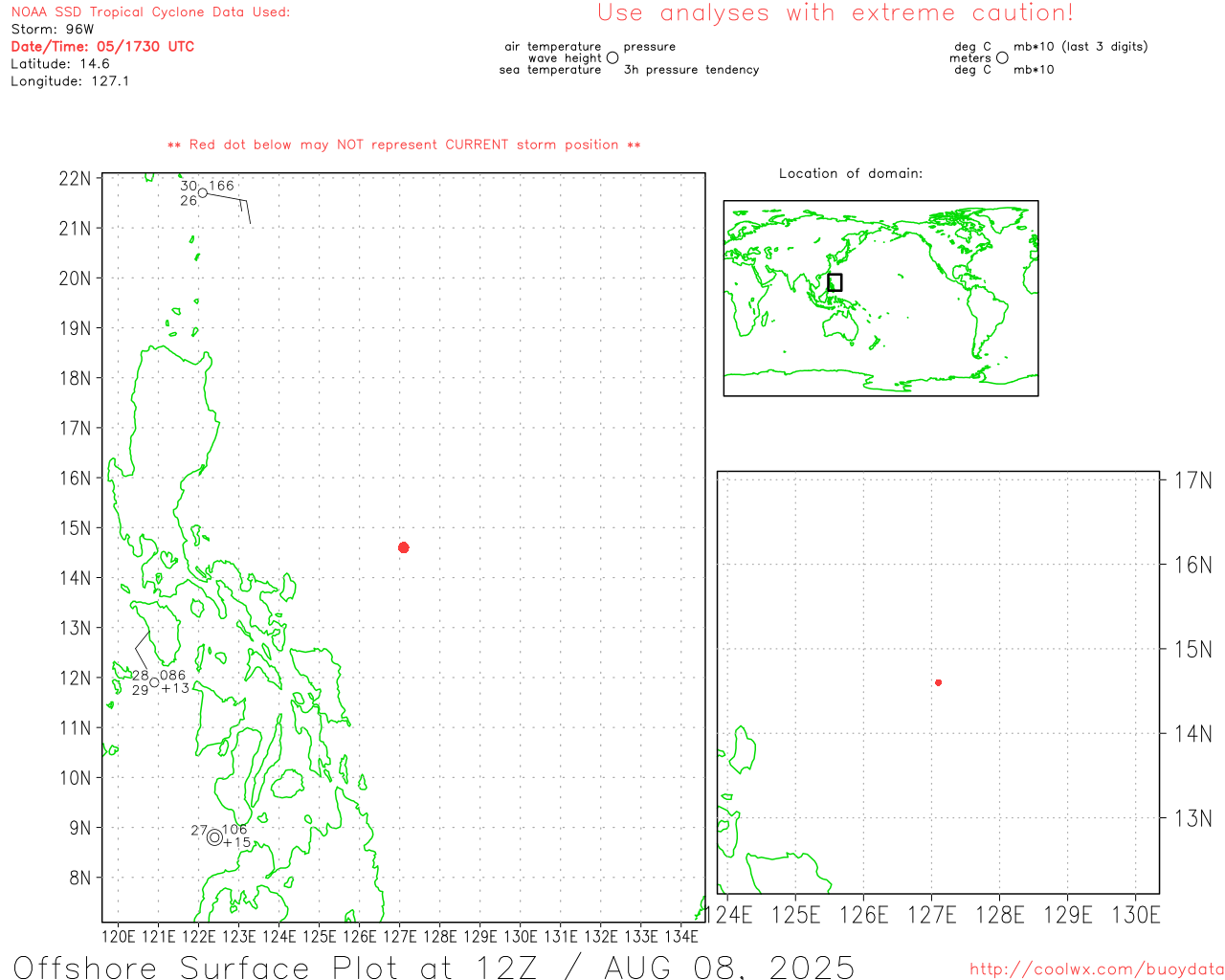Click the 'sea temperature' legend label
The width and height of the screenshot is (1225, 980).
pos(550,70)
